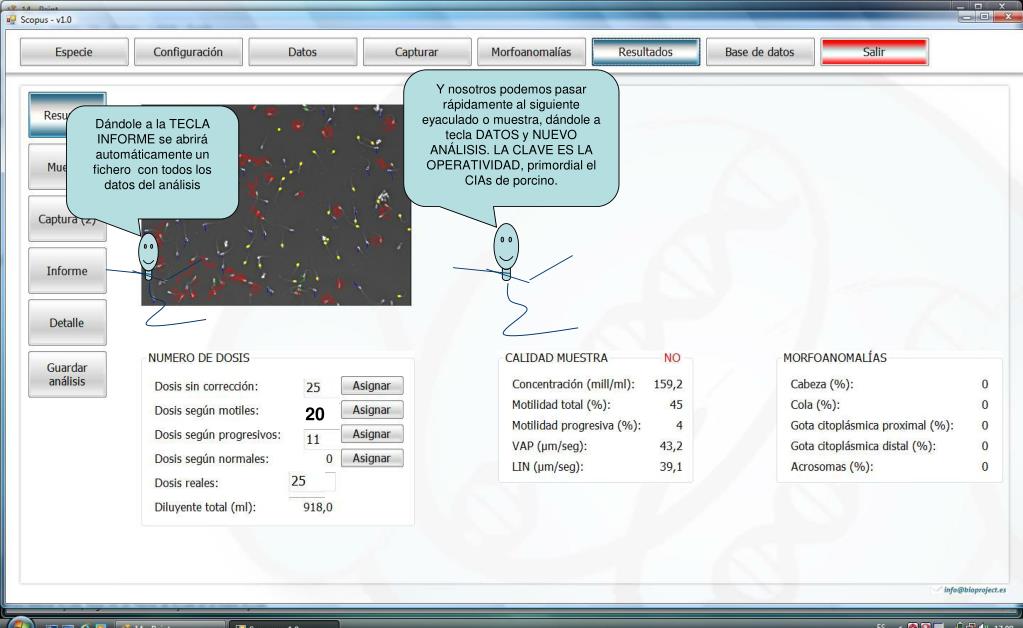Open the Configuración tab
The height and width of the screenshot is (628, 1023).
tap(188, 52)
